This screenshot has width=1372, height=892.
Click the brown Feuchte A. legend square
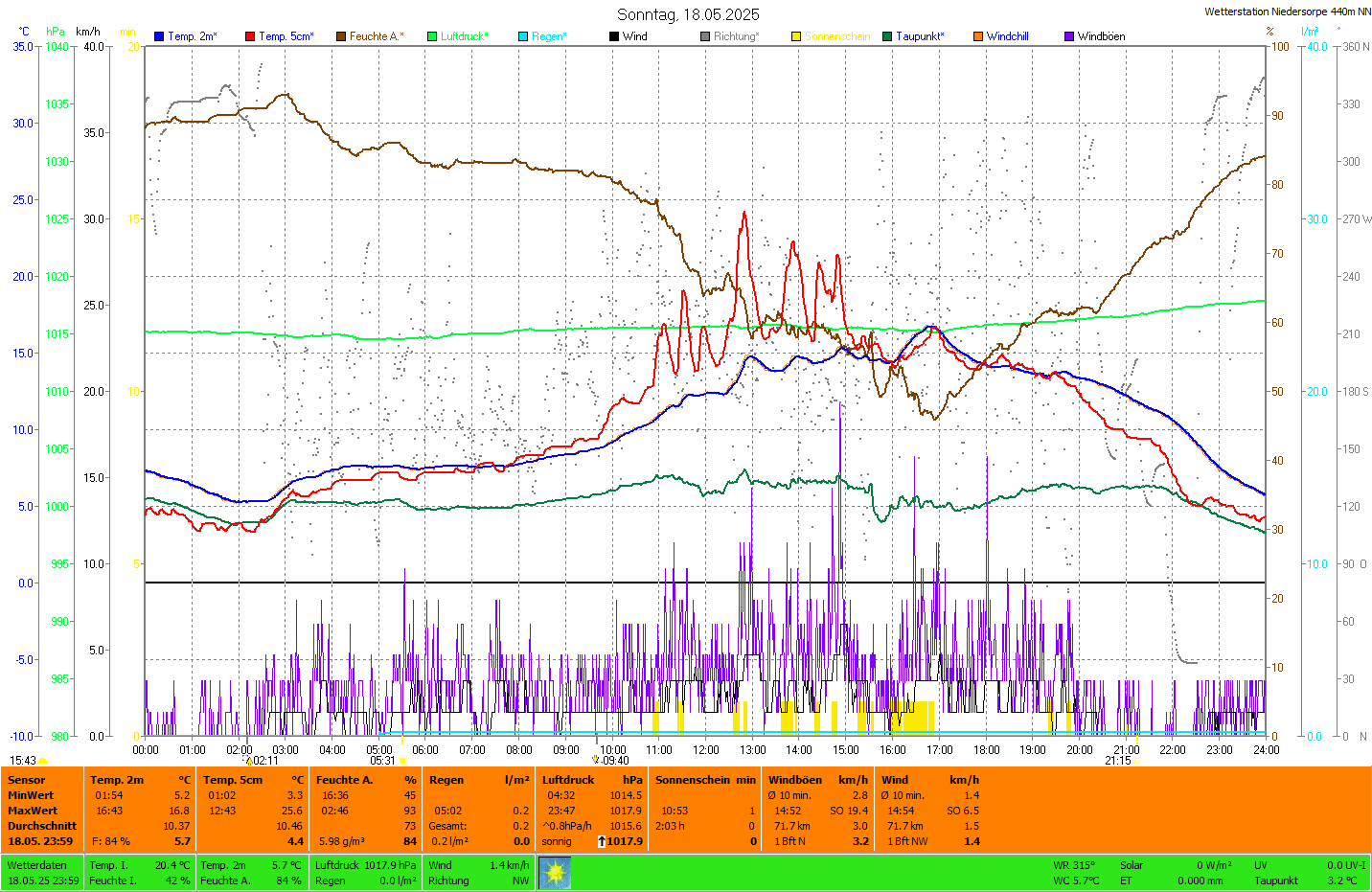coord(341,36)
